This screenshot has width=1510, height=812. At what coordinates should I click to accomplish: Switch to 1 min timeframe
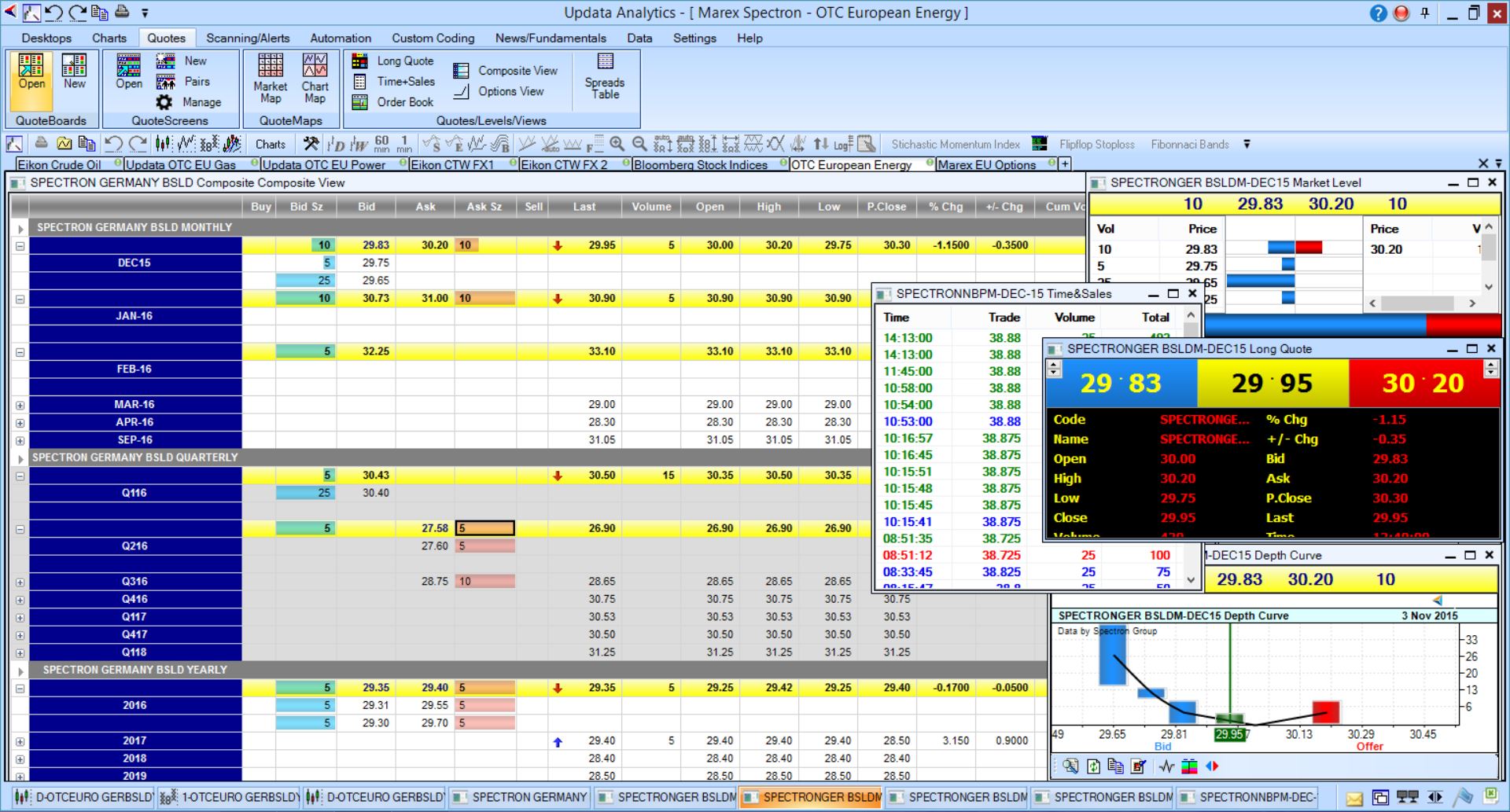click(x=404, y=144)
